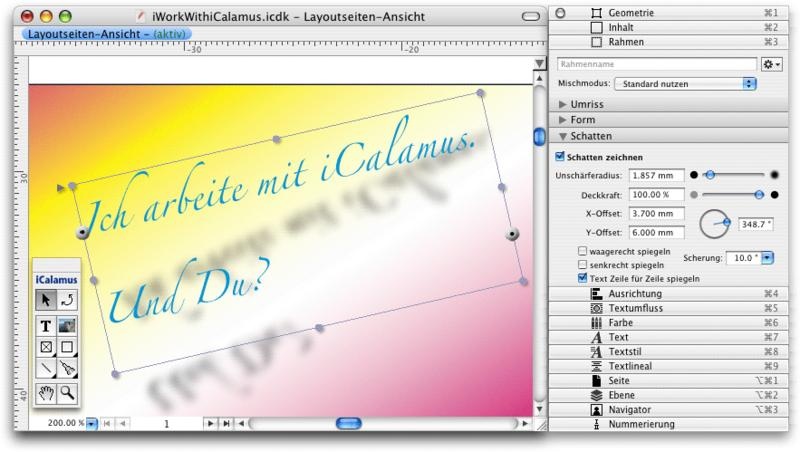Open the Farbe inspector section

pyautogui.click(x=668, y=322)
